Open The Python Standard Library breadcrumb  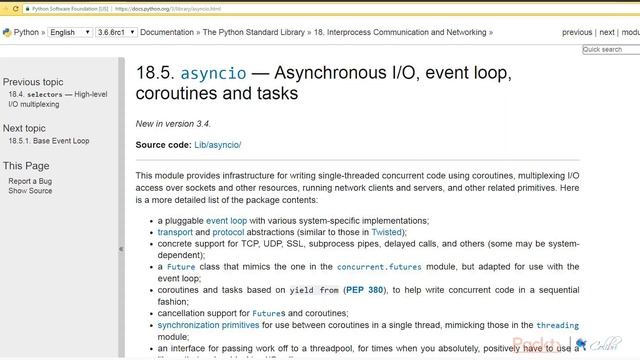[x=254, y=32]
